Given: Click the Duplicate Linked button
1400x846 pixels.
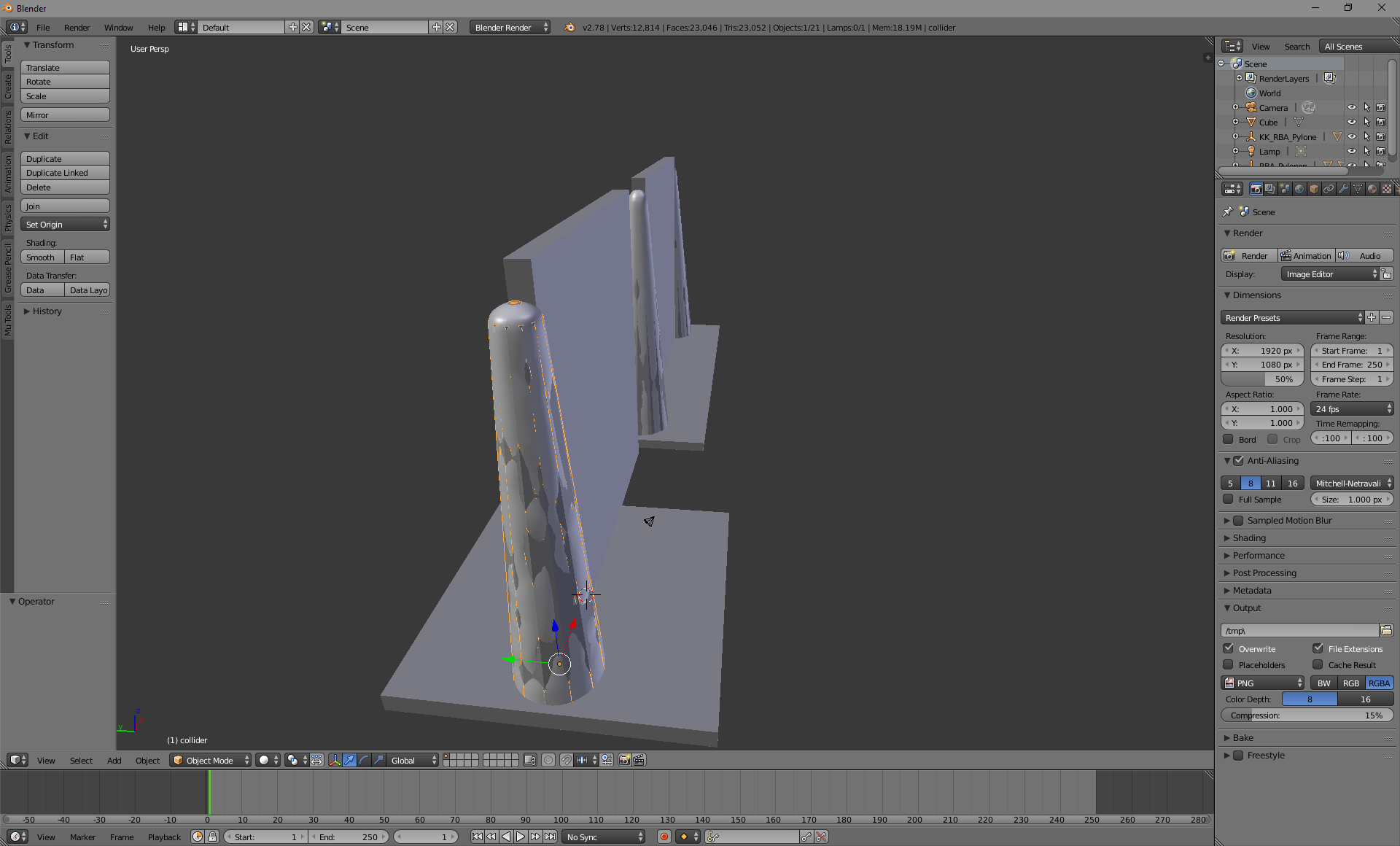Looking at the screenshot, I should 65,173.
